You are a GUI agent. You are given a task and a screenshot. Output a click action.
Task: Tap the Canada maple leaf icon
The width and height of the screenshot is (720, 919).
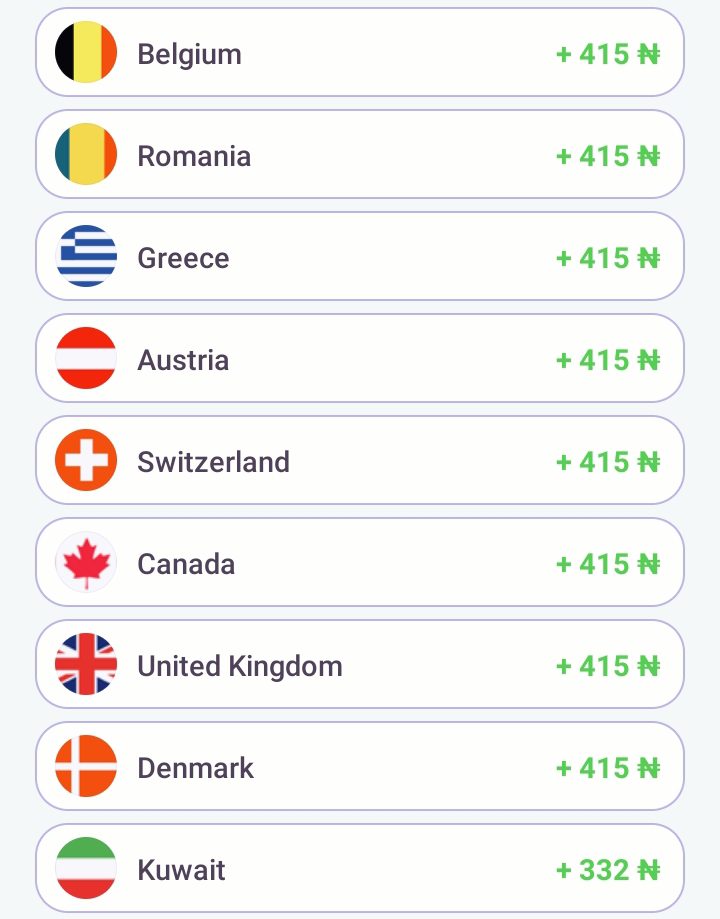[86, 563]
